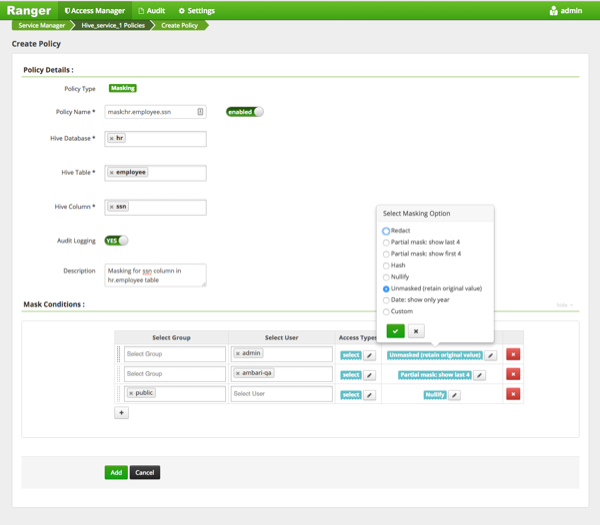600x525 pixels.
Task: Confirm masking option with green checkmark
Action: point(395,330)
